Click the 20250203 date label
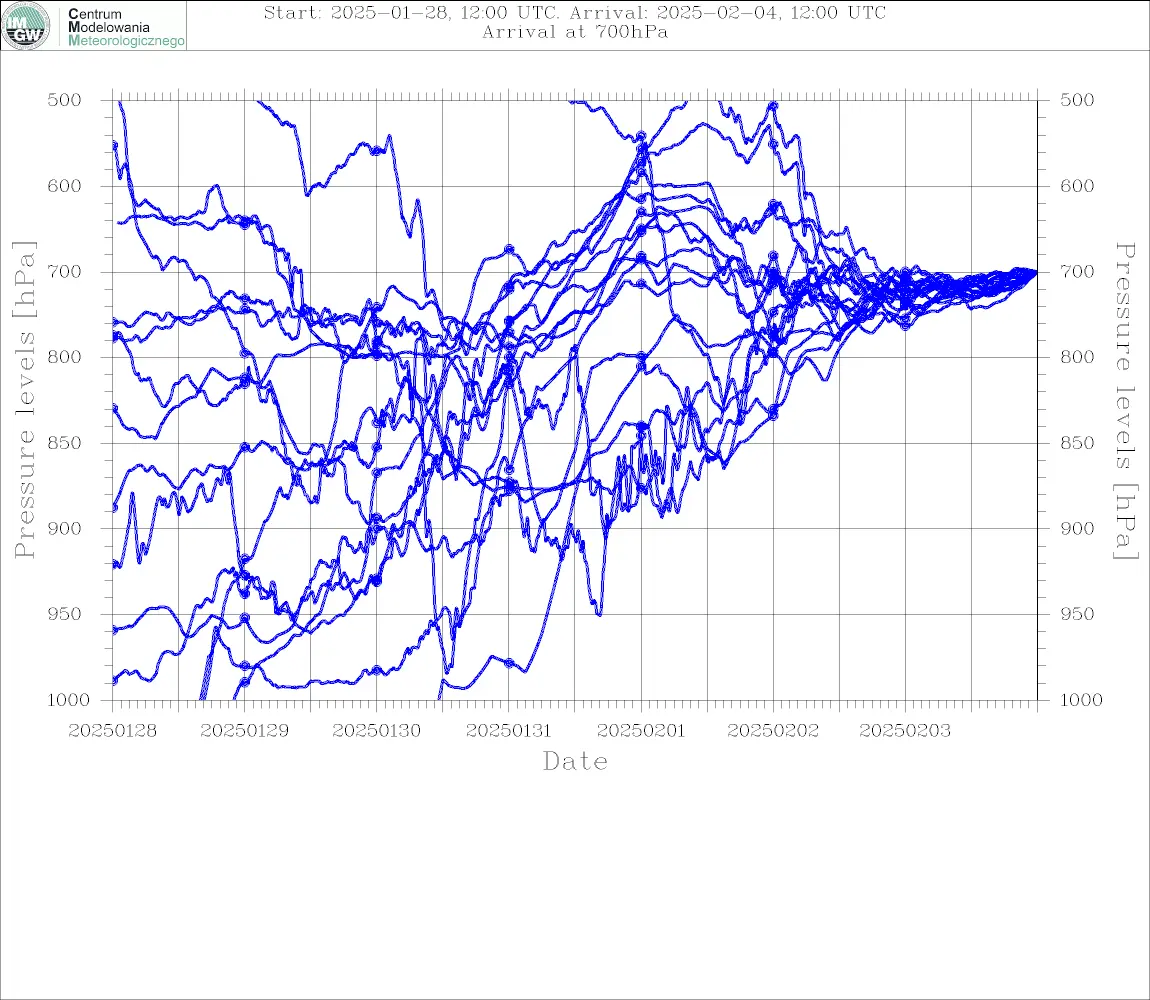Image resolution: width=1150 pixels, height=1000 pixels. (905, 731)
